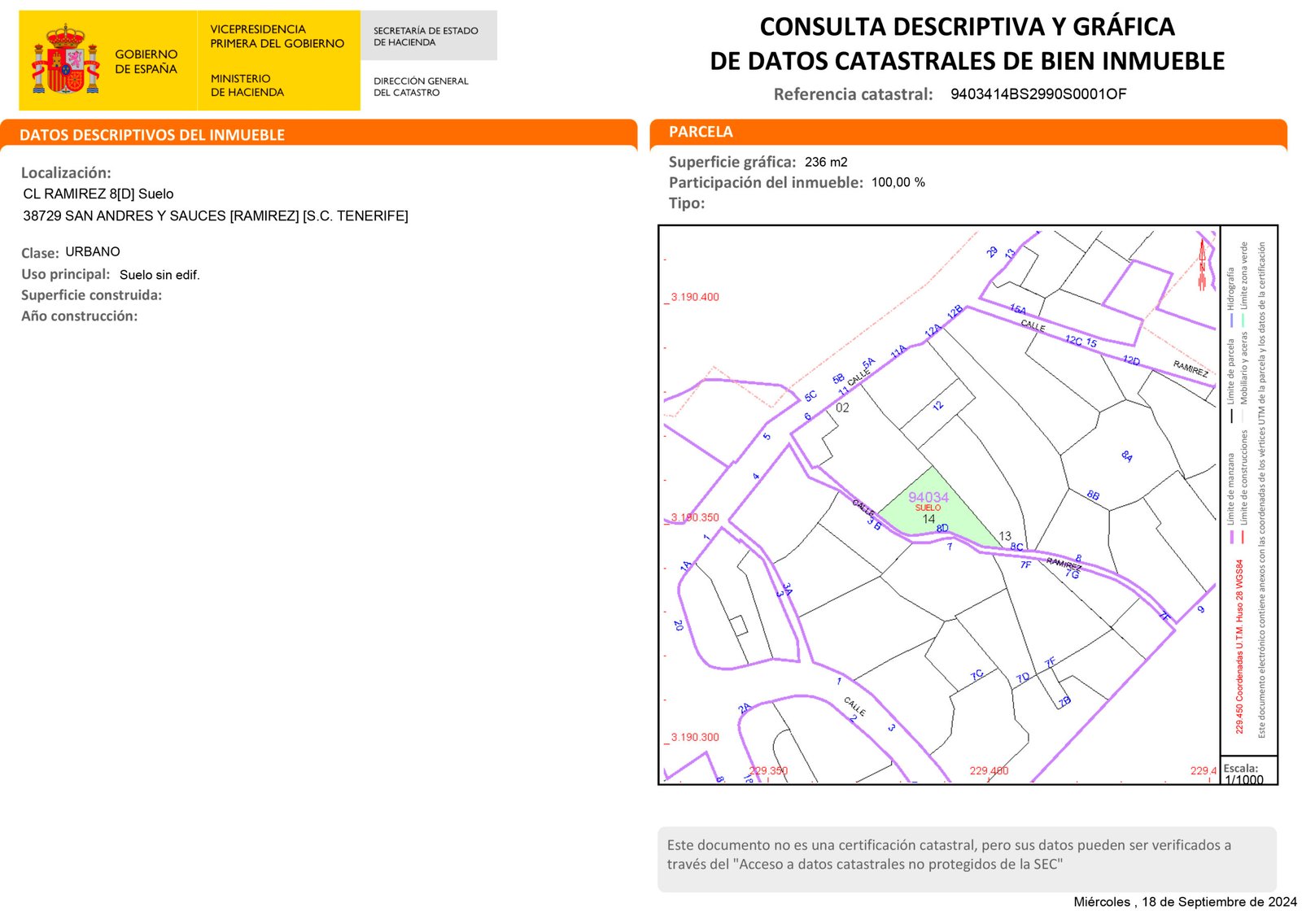Click the '1/1000' scale value
The height and width of the screenshot is (924, 1302).
coord(1244,780)
